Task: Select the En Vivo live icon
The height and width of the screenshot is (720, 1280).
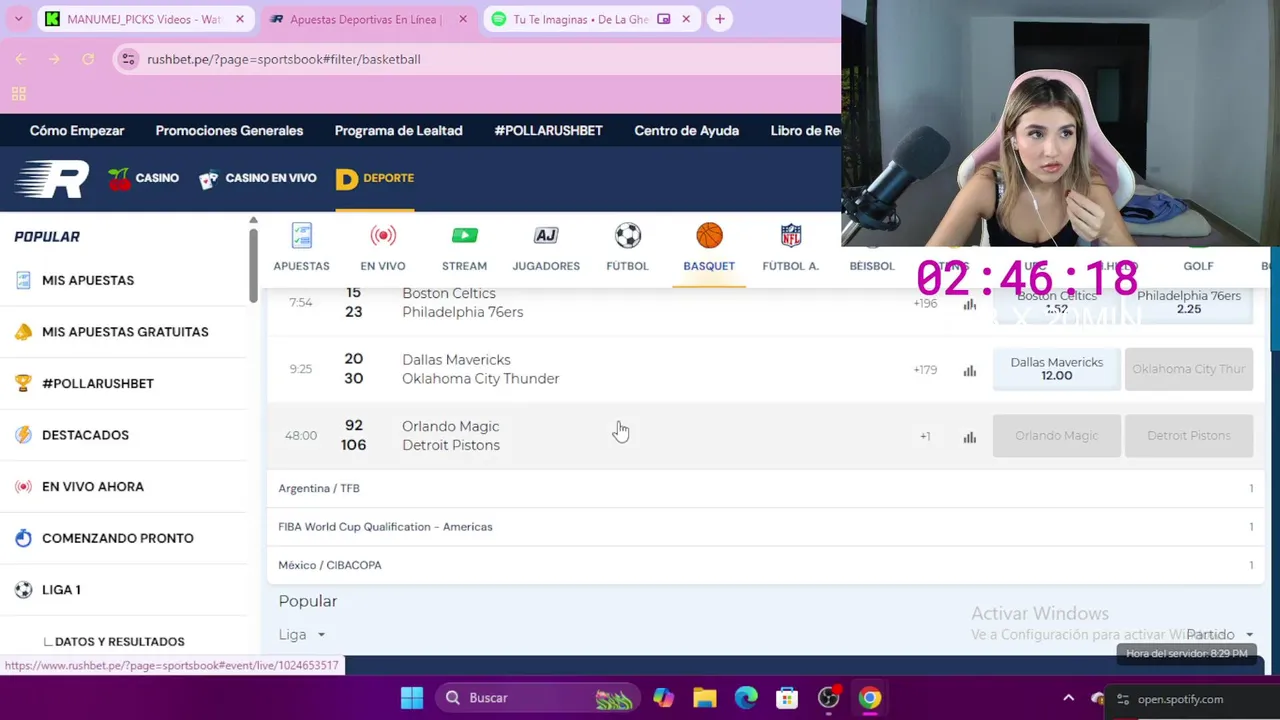Action: click(383, 236)
